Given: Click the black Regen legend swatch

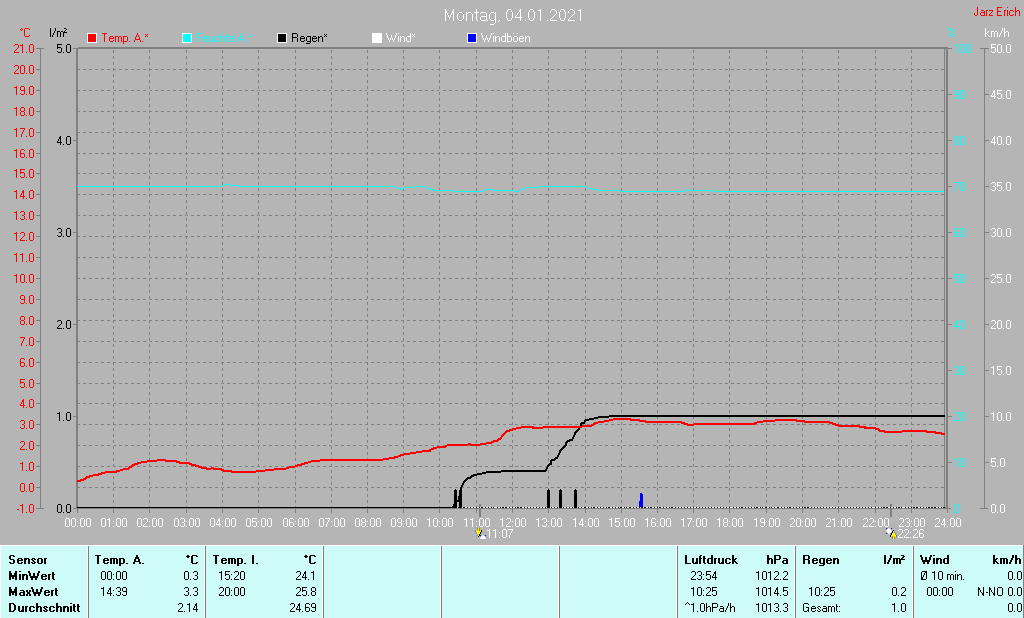Looking at the screenshot, I should coord(282,38).
